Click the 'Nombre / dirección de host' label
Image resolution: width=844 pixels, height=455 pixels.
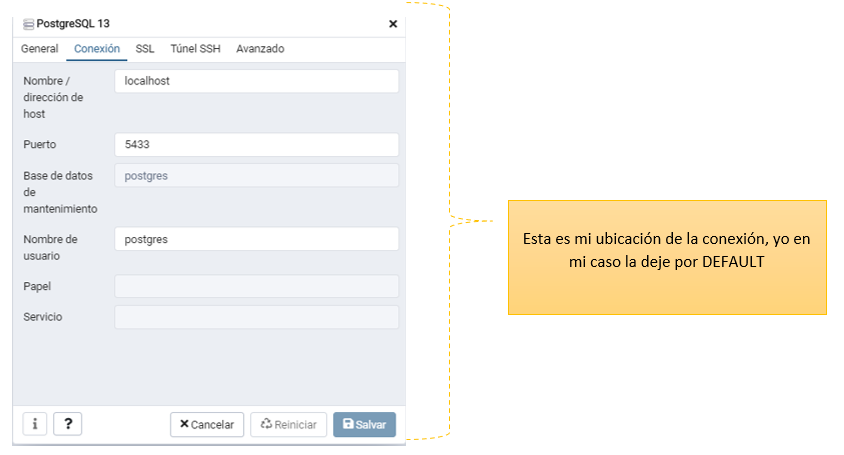[53, 97]
